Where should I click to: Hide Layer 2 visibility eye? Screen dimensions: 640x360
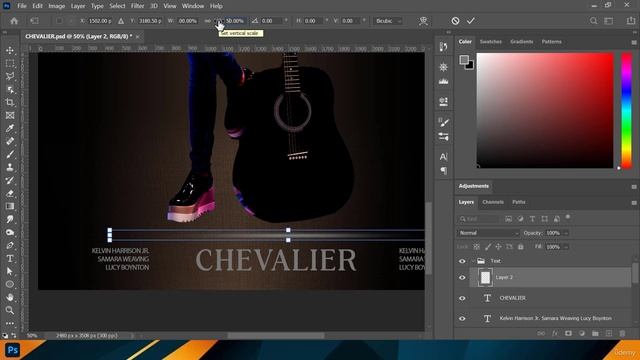point(462,278)
